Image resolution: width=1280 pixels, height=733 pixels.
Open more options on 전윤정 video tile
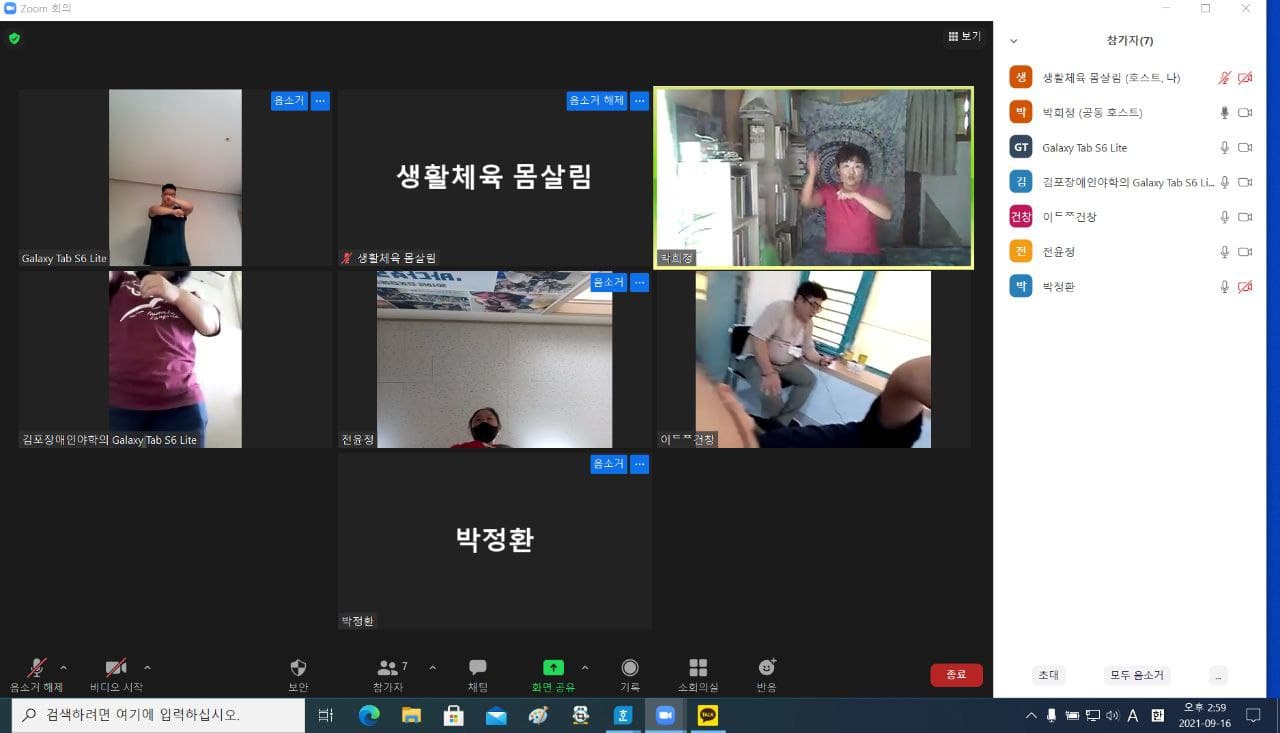click(x=640, y=283)
